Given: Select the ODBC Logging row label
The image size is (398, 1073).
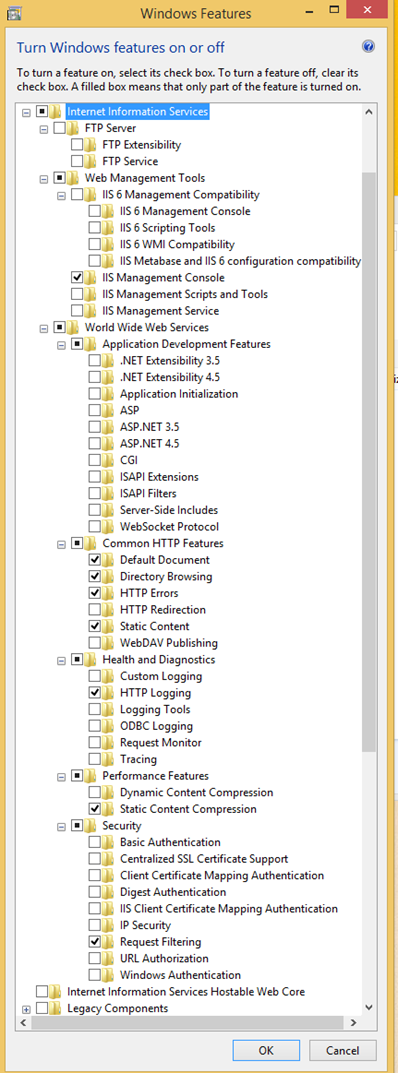Looking at the screenshot, I should click(156, 726).
